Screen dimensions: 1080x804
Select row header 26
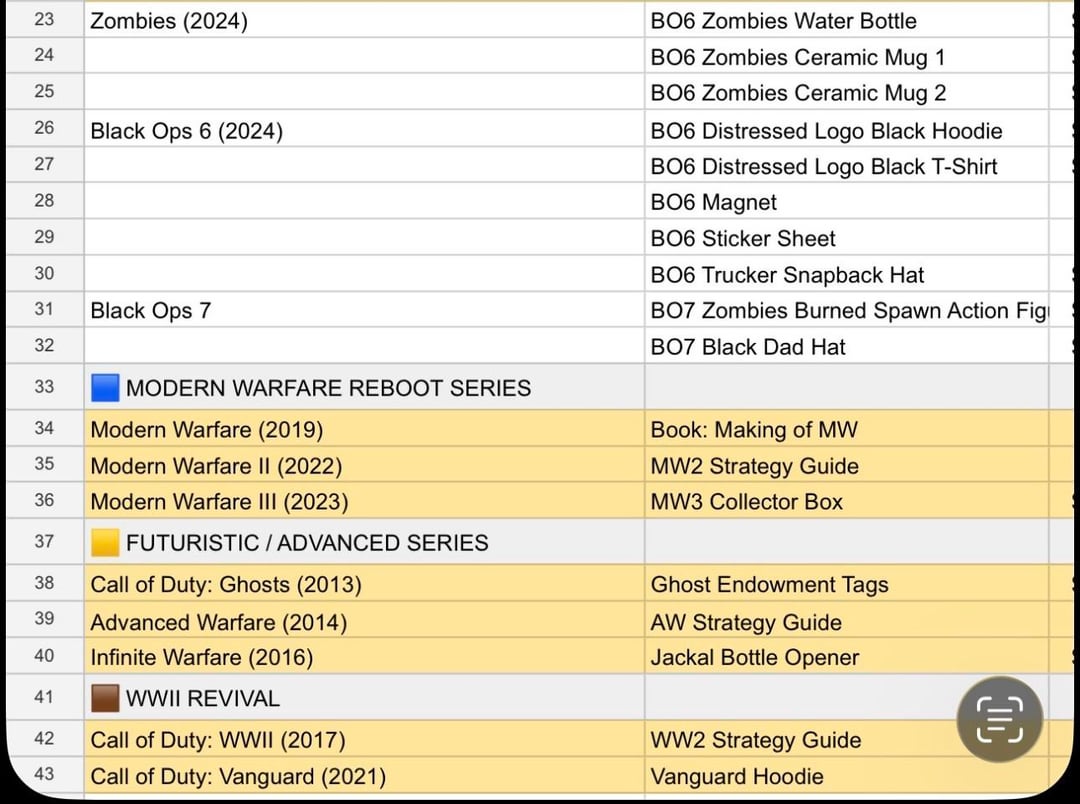pos(45,128)
